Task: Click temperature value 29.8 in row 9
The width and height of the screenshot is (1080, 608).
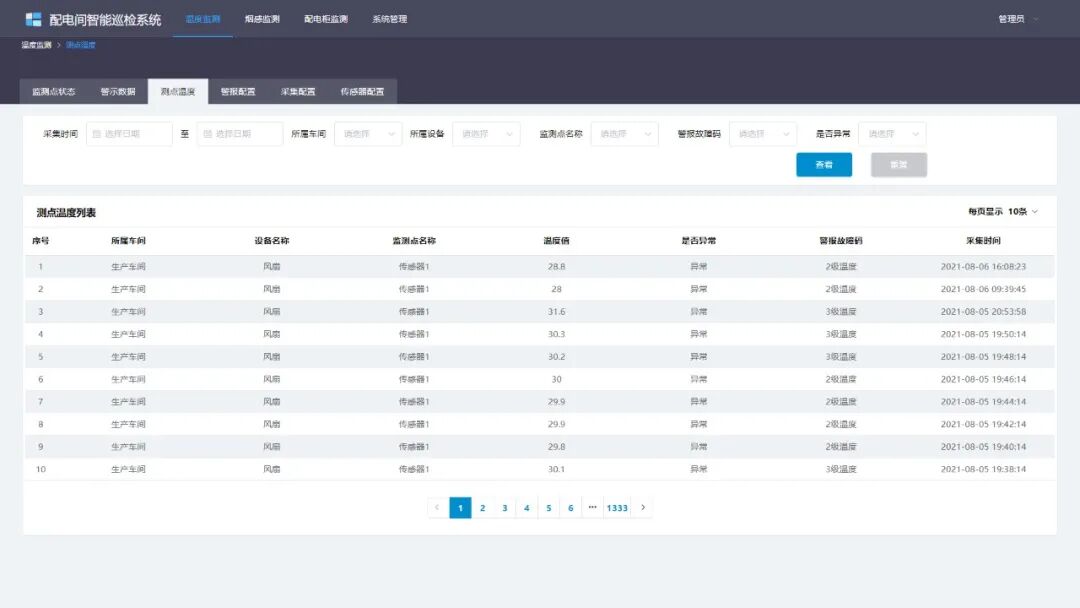Action: click(557, 447)
